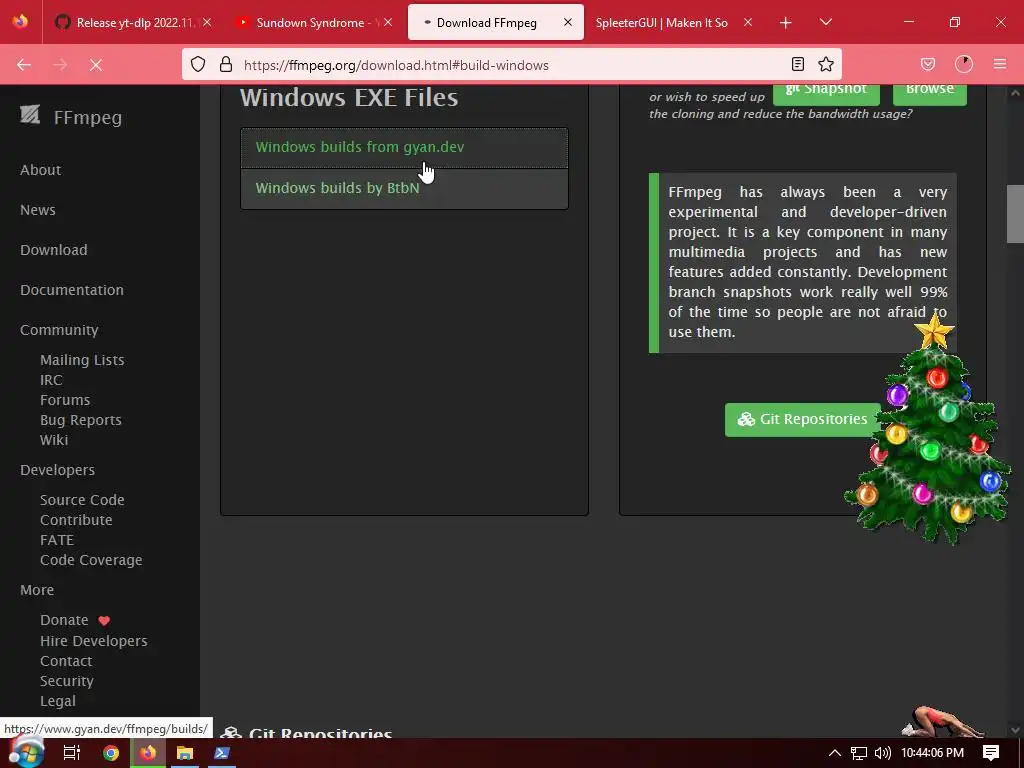The height and width of the screenshot is (768, 1024).
Task: Close the Sundown Syndrome tab
Action: (388, 22)
